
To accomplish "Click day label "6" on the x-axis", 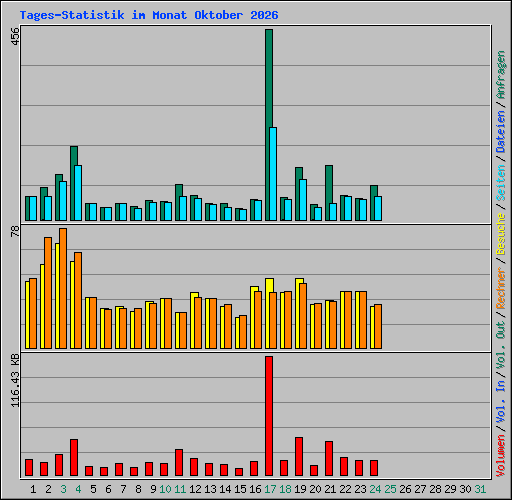I will pos(108,489).
